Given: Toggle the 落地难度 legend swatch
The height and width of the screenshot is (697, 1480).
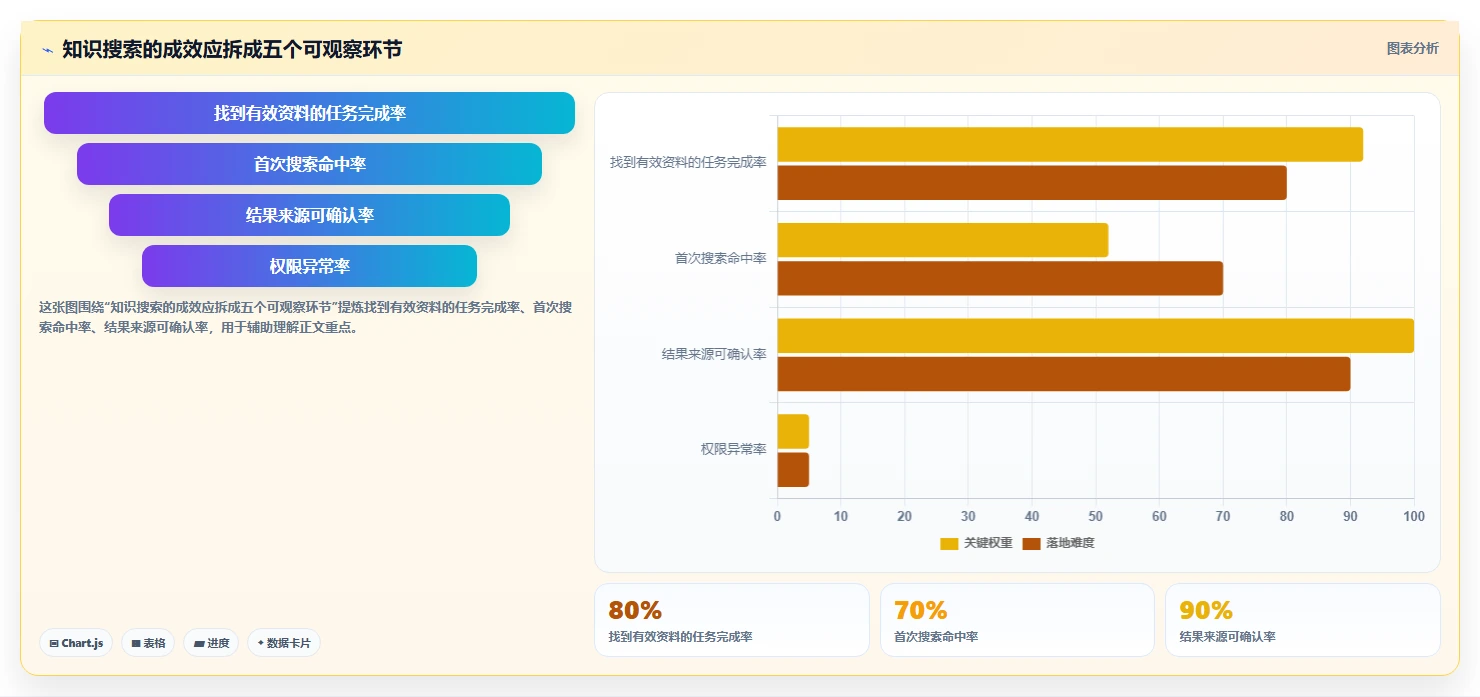Looking at the screenshot, I should 1032,543.
